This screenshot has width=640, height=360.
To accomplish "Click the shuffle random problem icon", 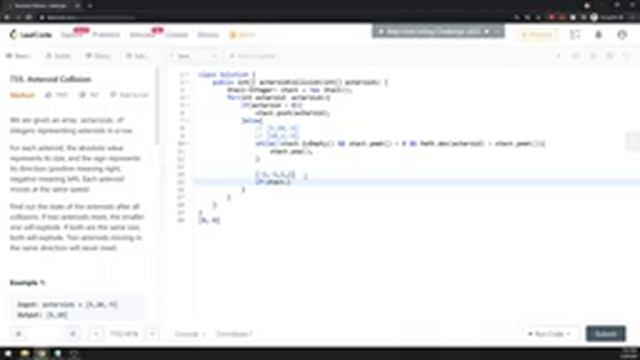I will (73, 333).
